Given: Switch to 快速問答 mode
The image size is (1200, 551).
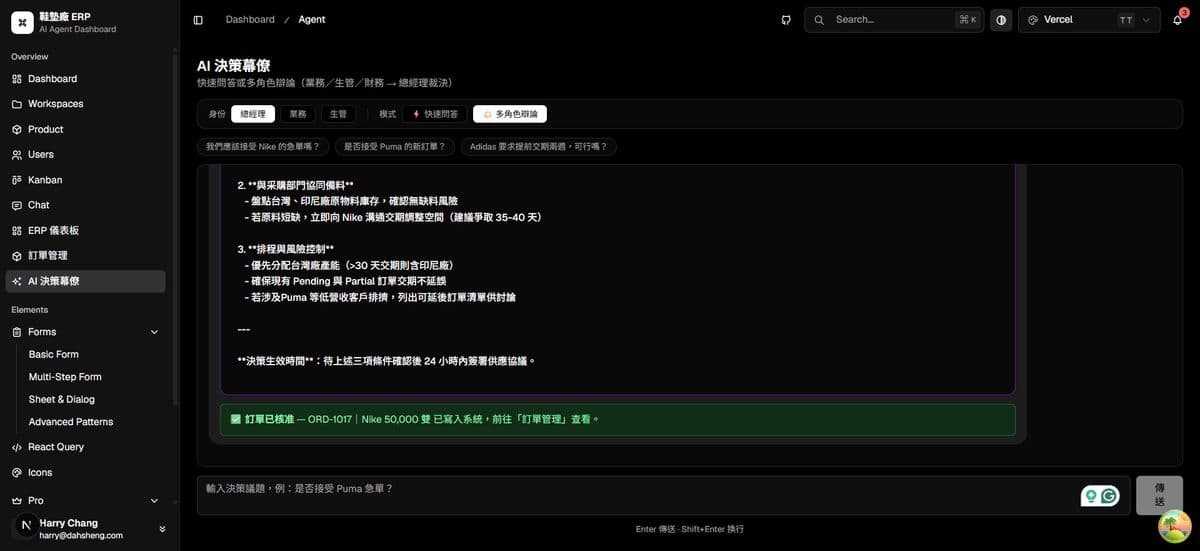Looking at the screenshot, I should point(435,114).
